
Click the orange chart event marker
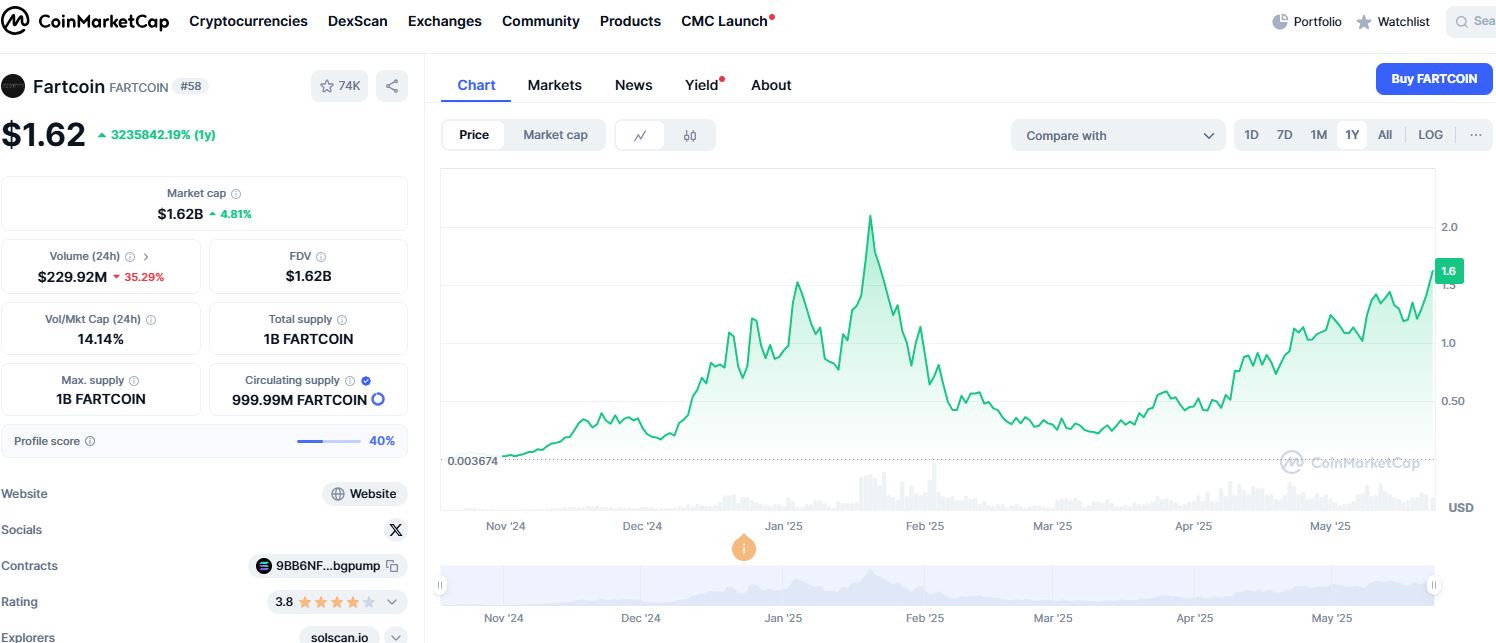point(744,548)
